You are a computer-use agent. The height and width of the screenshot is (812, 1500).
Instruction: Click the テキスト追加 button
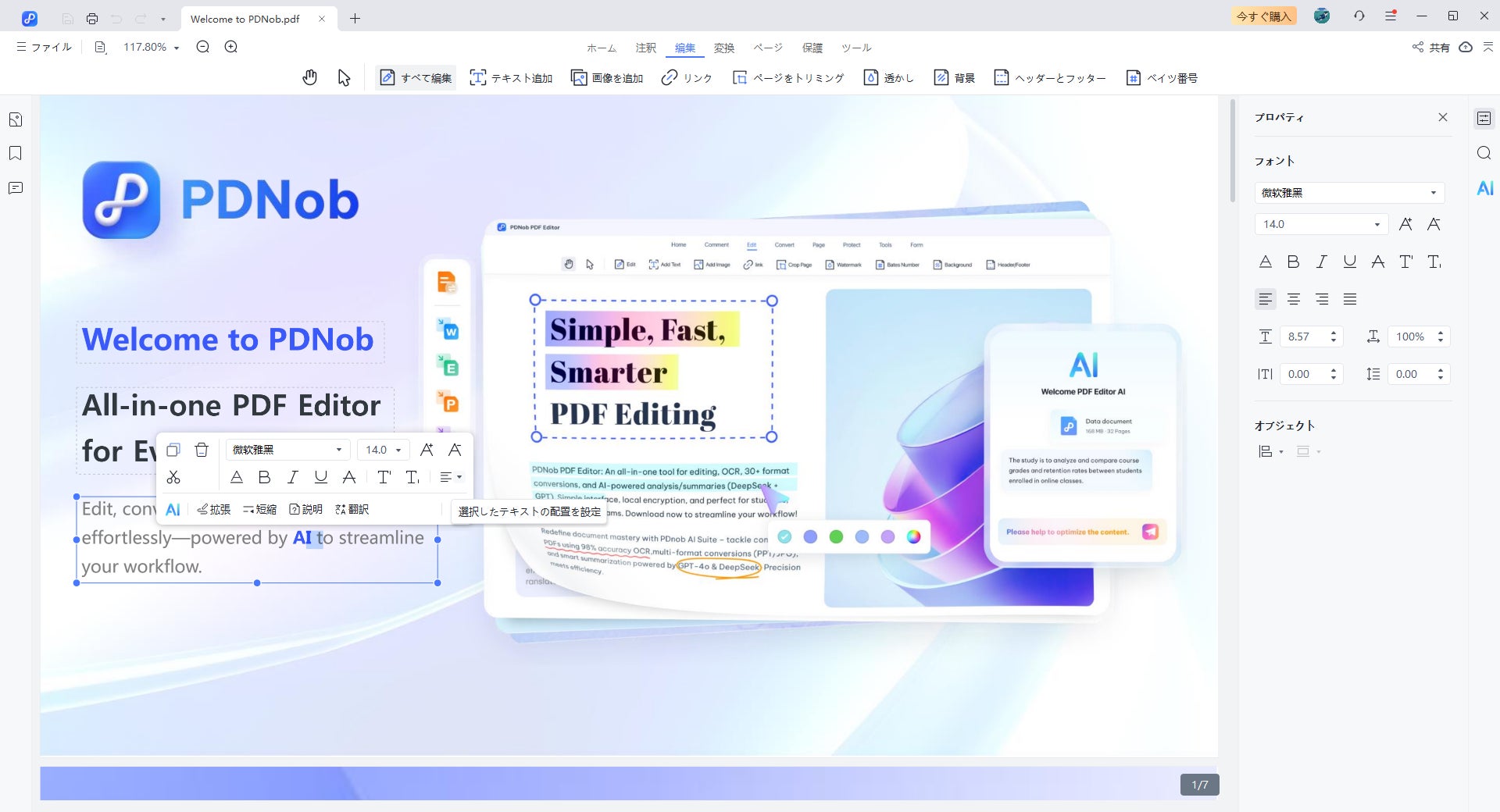(x=511, y=77)
